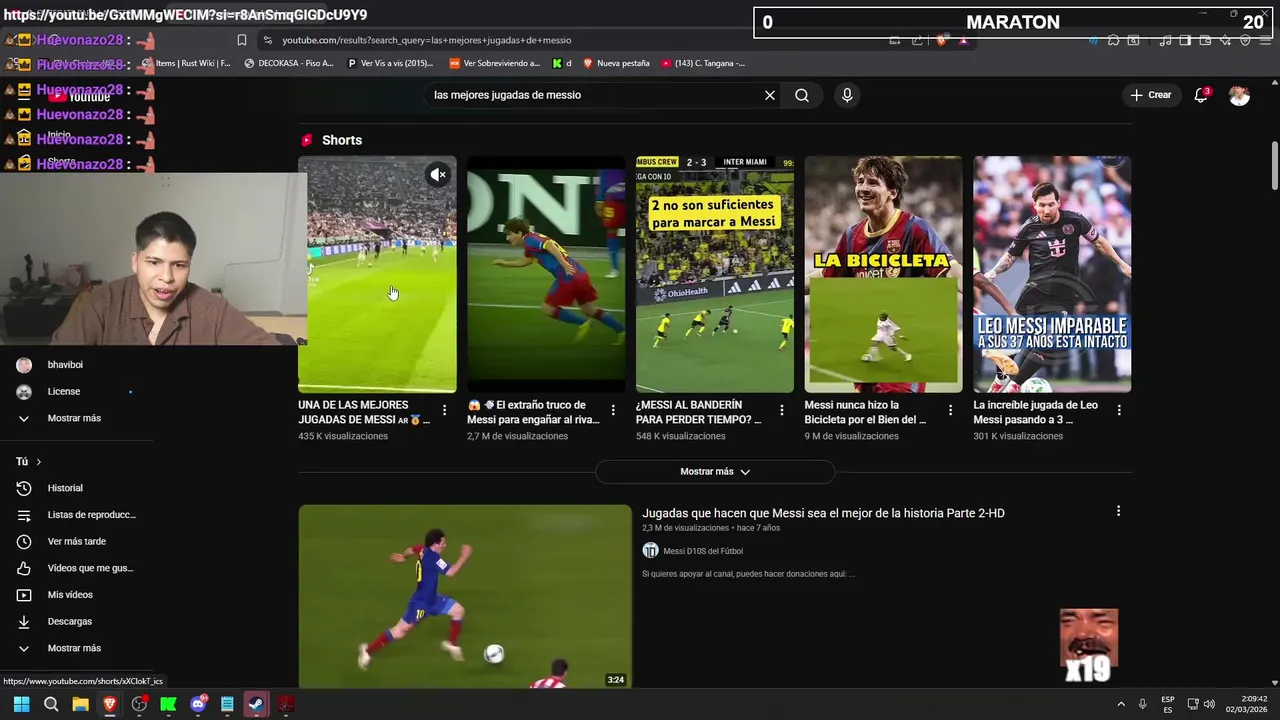Click the Crear button
Screen dimensions: 1280x720
(1150, 95)
